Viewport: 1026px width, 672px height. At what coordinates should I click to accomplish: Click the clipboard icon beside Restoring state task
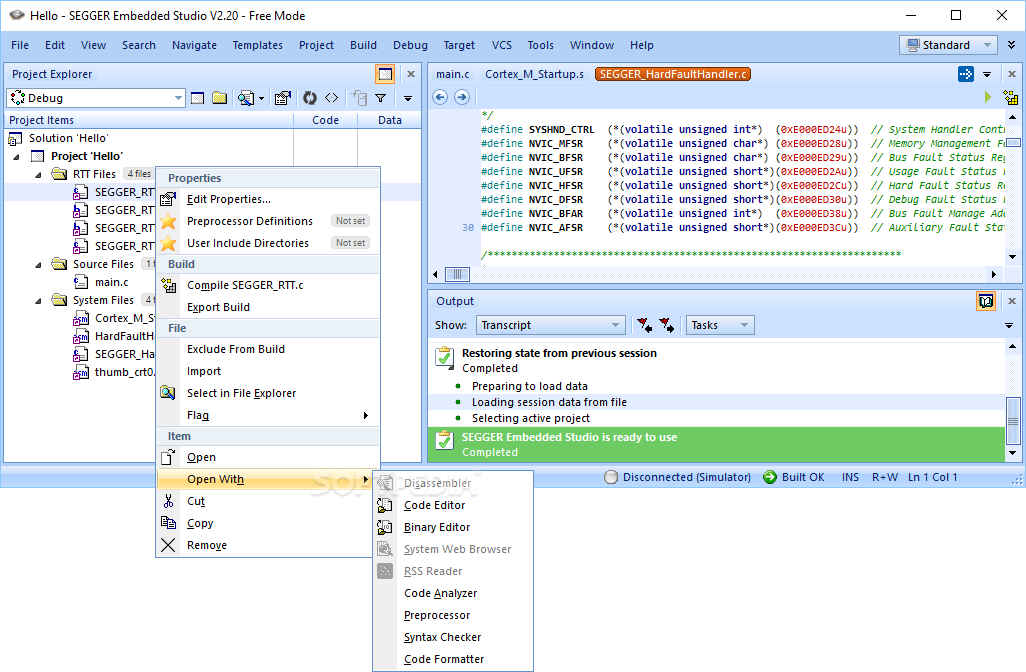coord(444,357)
